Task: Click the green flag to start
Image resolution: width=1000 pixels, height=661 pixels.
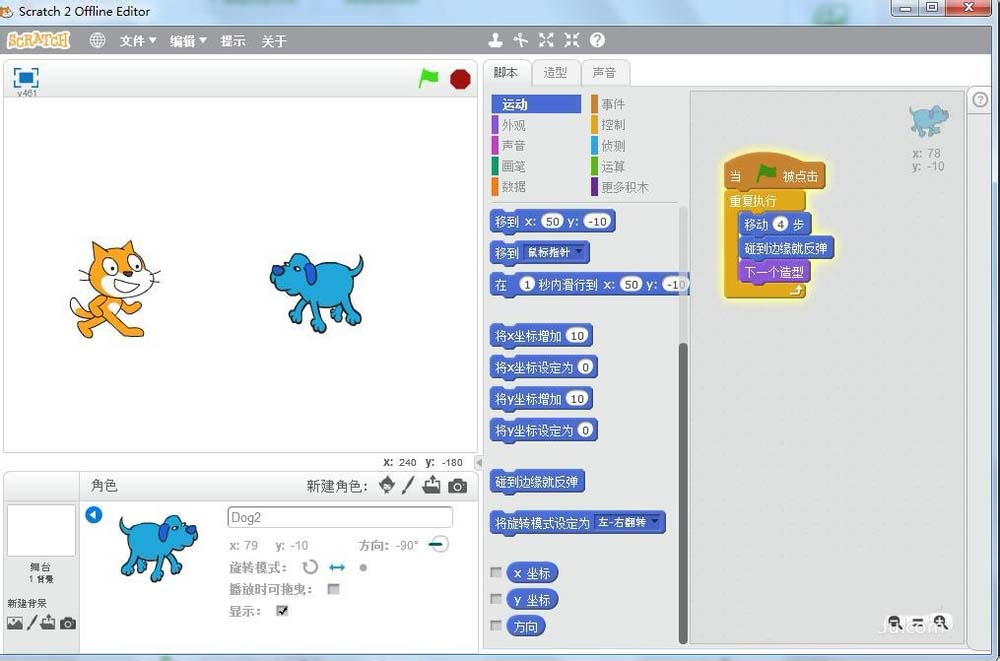Action: pyautogui.click(x=429, y=78)
